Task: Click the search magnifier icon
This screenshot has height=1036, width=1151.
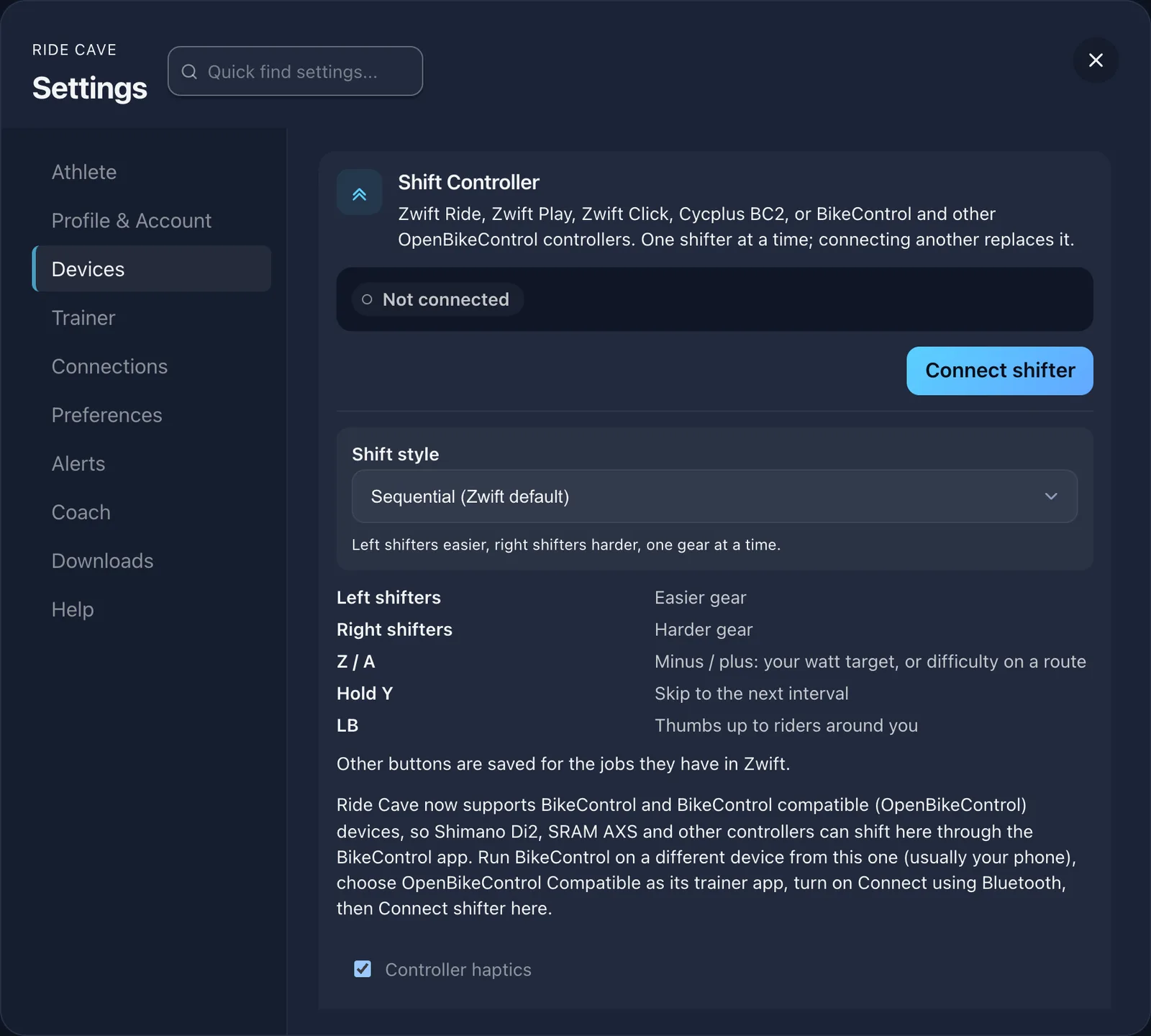Action: pyautogui.click(x=189, y=71)
